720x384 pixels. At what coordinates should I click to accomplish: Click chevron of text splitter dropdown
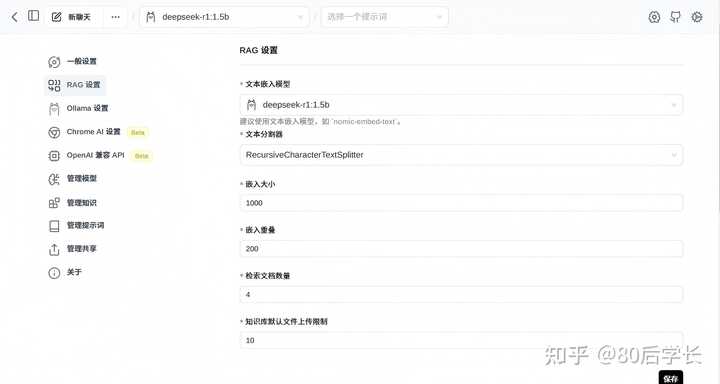(674, 155)
